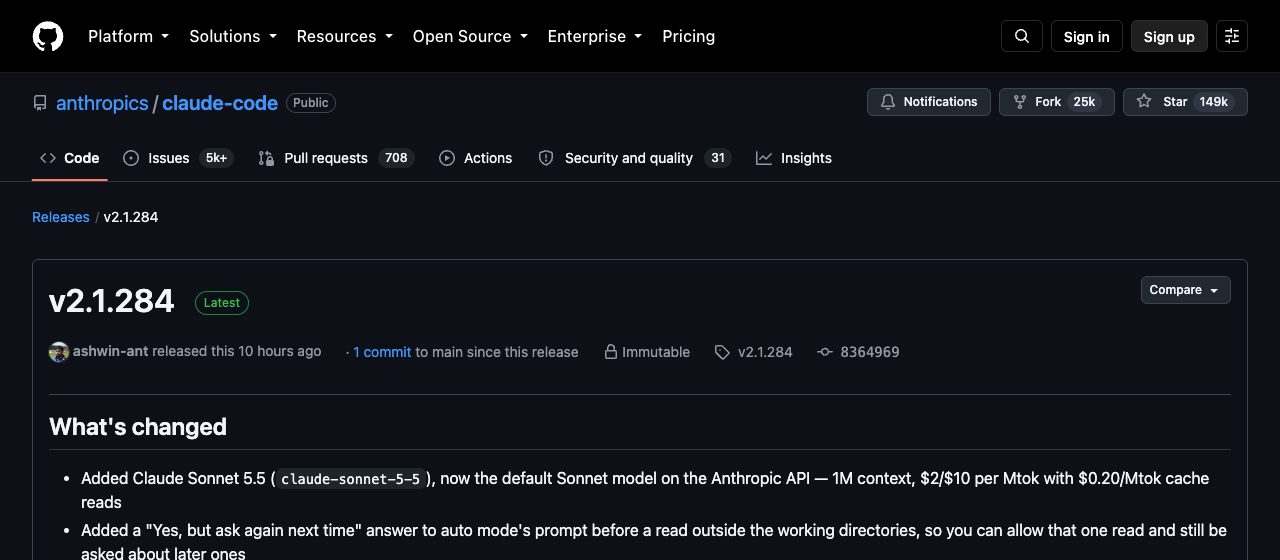Expand the Enterprise menu
This screenshot has width=1280, height=560.
(x=594, y=36)
